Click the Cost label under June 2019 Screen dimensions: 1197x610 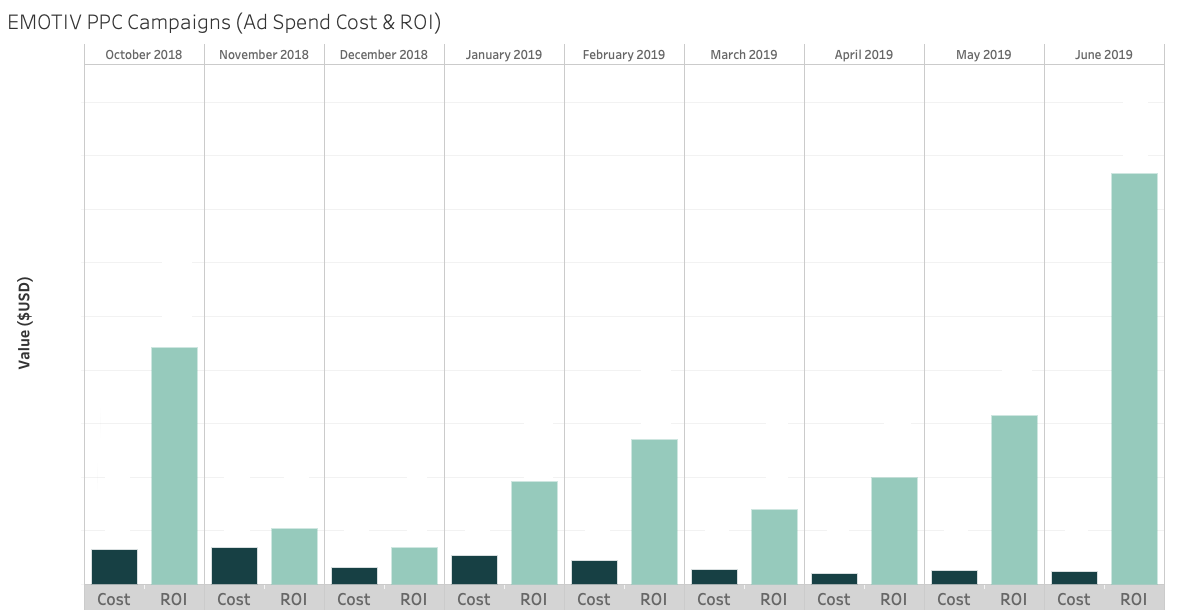(x=1073, y=599)
